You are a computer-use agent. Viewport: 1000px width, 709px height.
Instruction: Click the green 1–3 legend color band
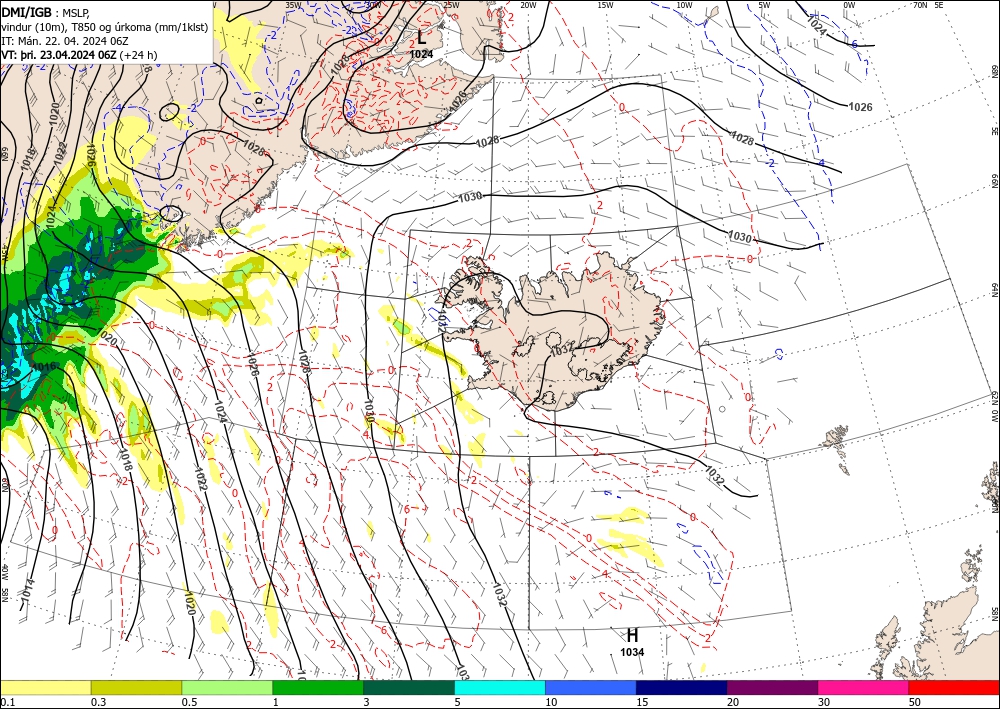pos(318,687)
